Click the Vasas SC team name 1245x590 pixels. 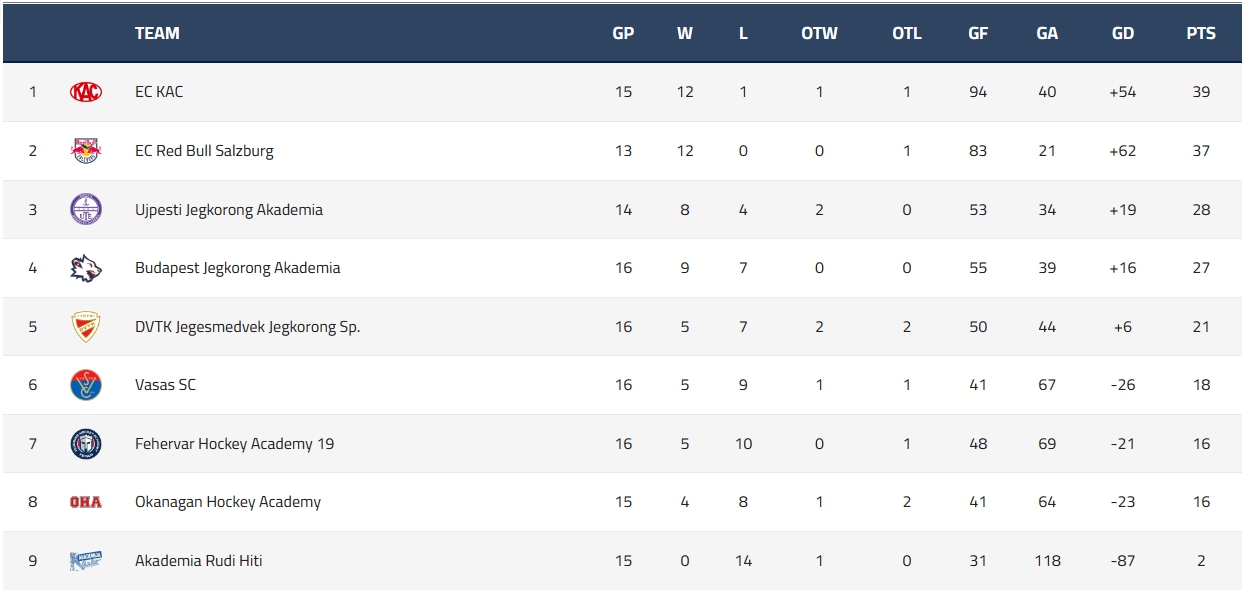(x=165, y=385)
